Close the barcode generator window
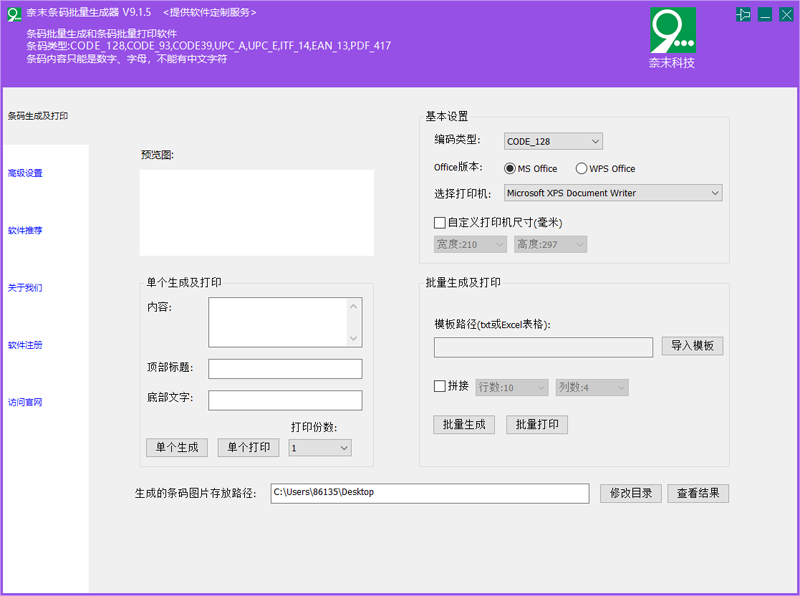 785,14
